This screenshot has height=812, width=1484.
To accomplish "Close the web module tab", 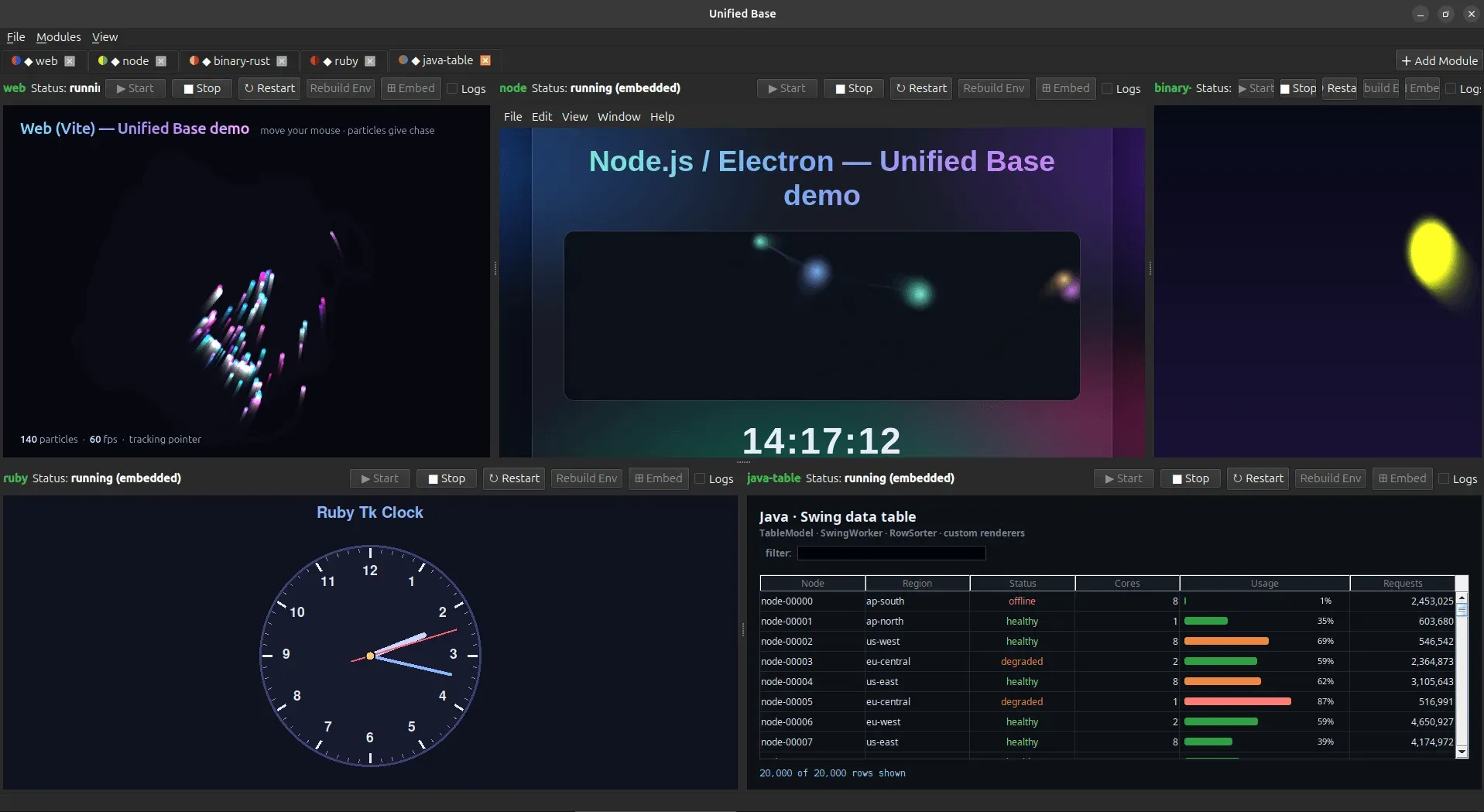I will click(x=70, y=61).
